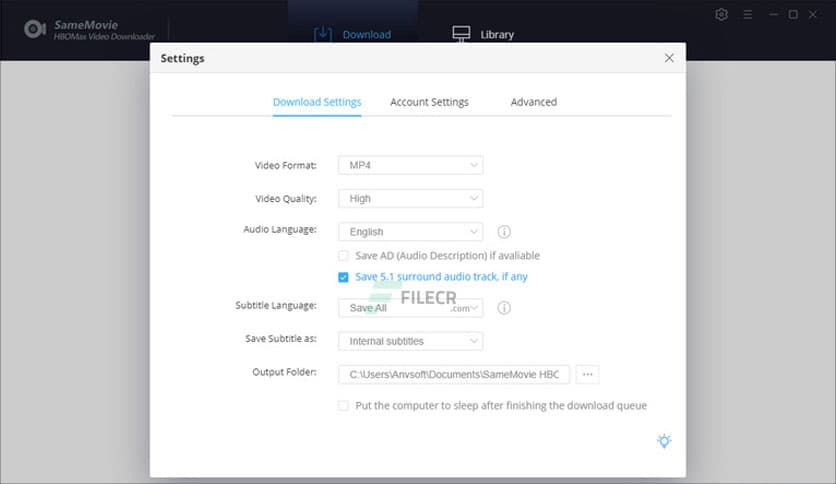The width and height of the screenshot is (836, 484).
Task: Close the SameMovie main window
Action: pyautogui.click(x=813, y=15)
